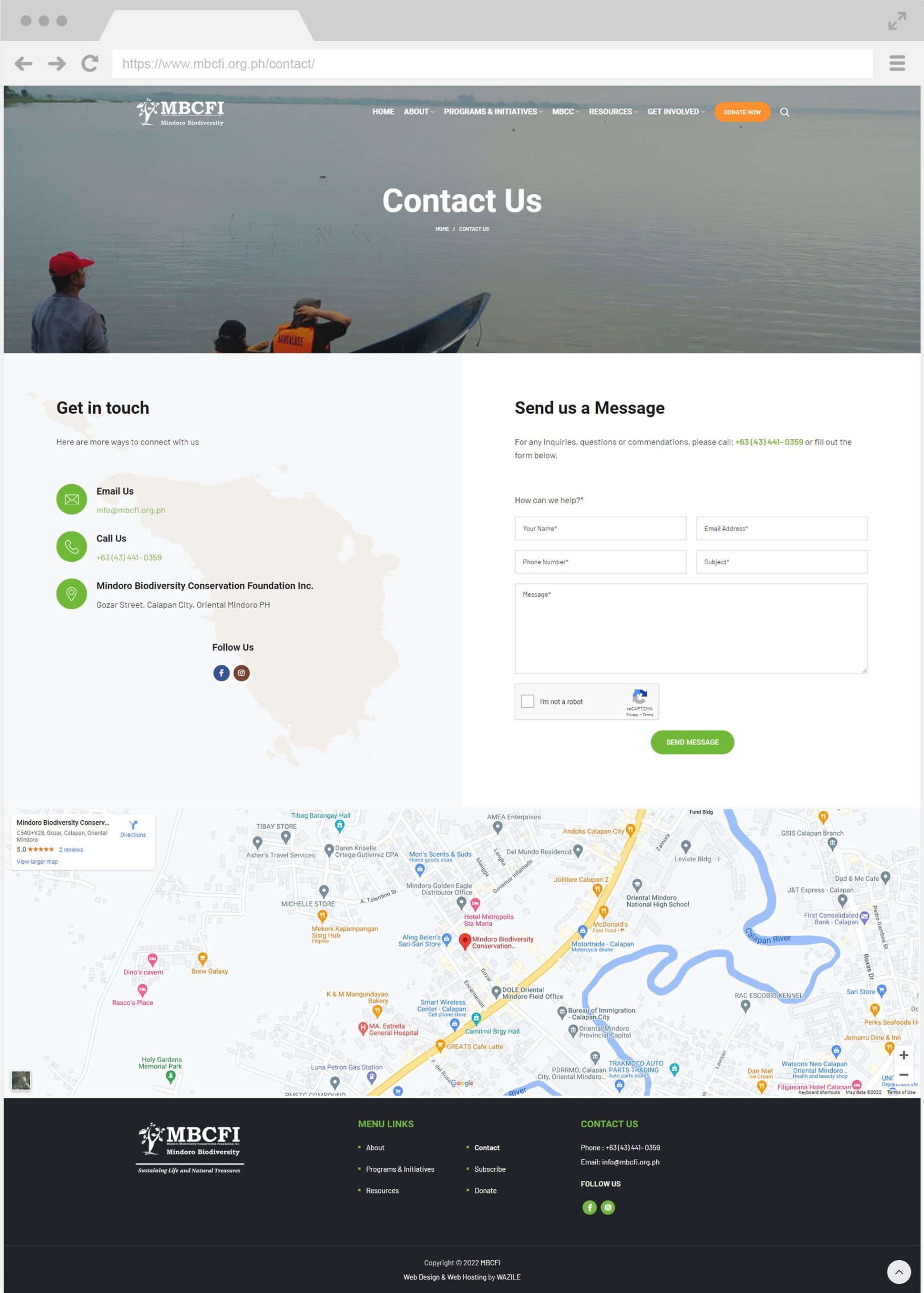Open Facebook icon under Follow Us
924x1293 pixels.
click(x=221, y=673)
